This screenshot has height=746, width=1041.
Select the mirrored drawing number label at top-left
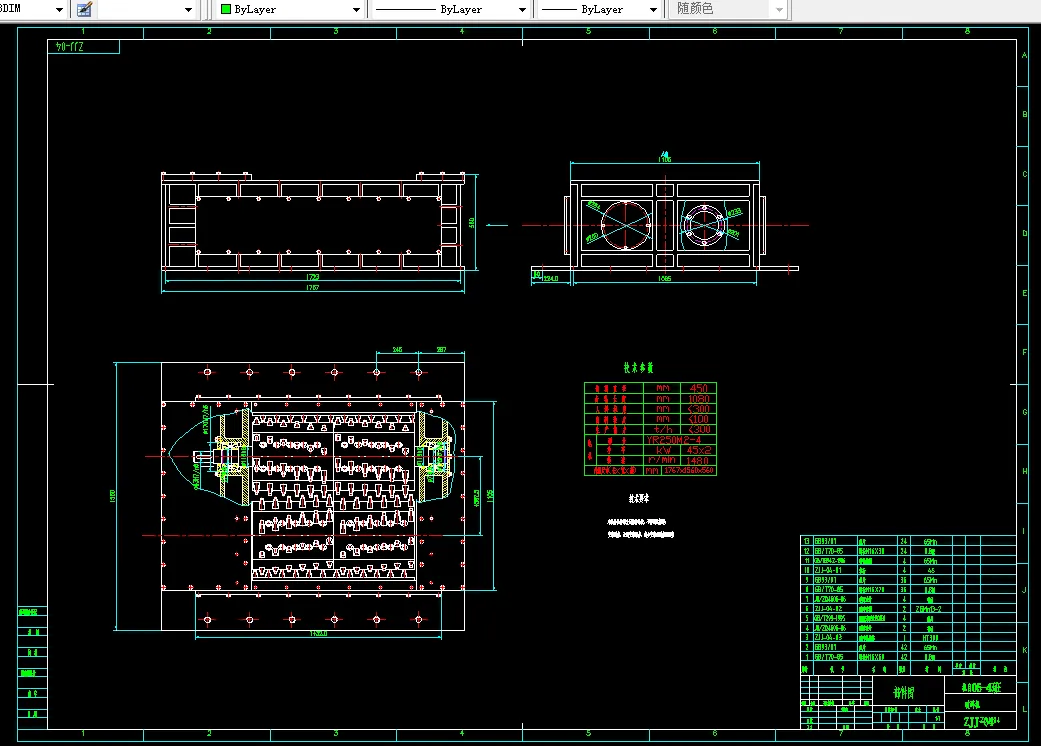point(69,46)
